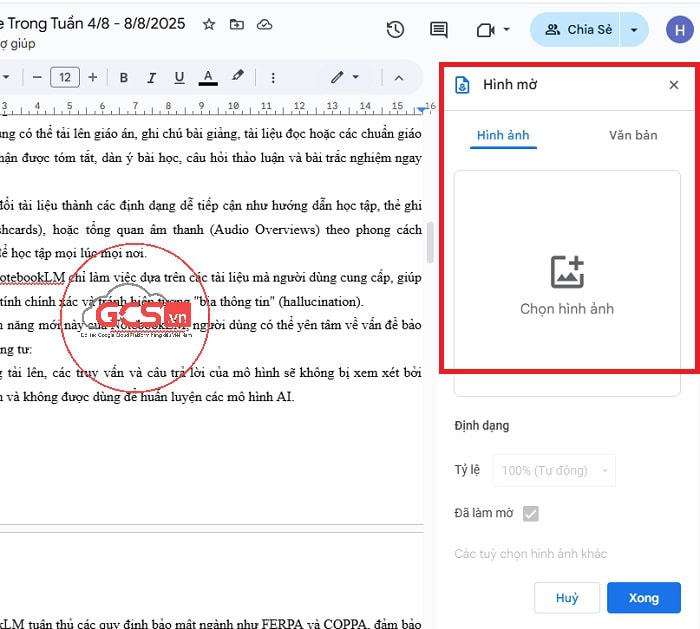Apply italic formatting
This screenshot has height=629, width=700.
coord(152,77)
